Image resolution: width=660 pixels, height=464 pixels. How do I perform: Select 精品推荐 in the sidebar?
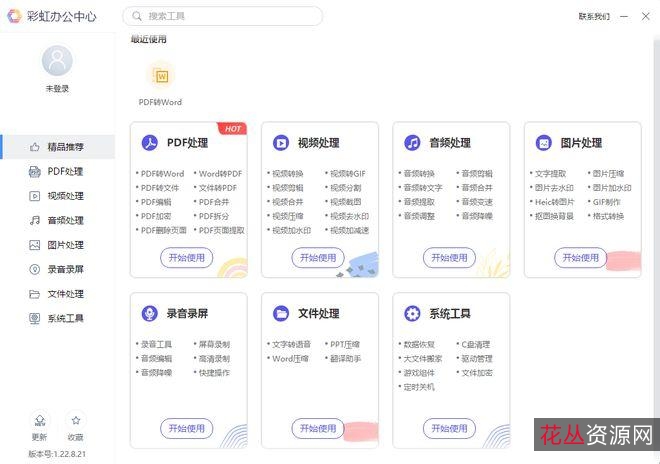click(x=58, y=147)
